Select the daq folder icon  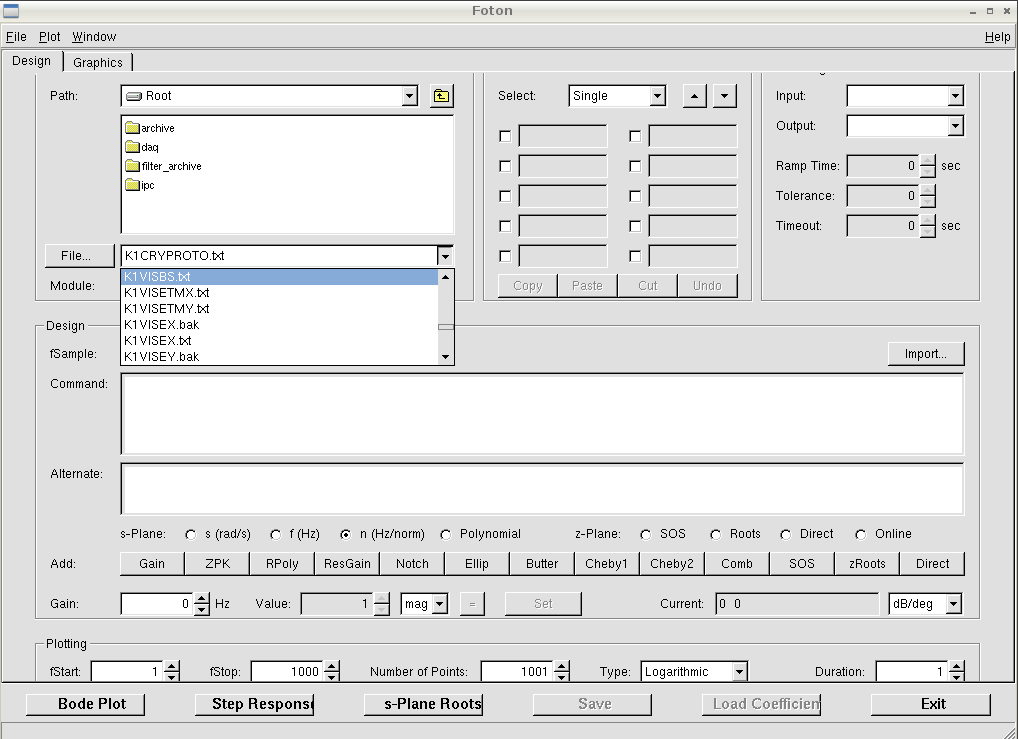(x=132, y=147)
